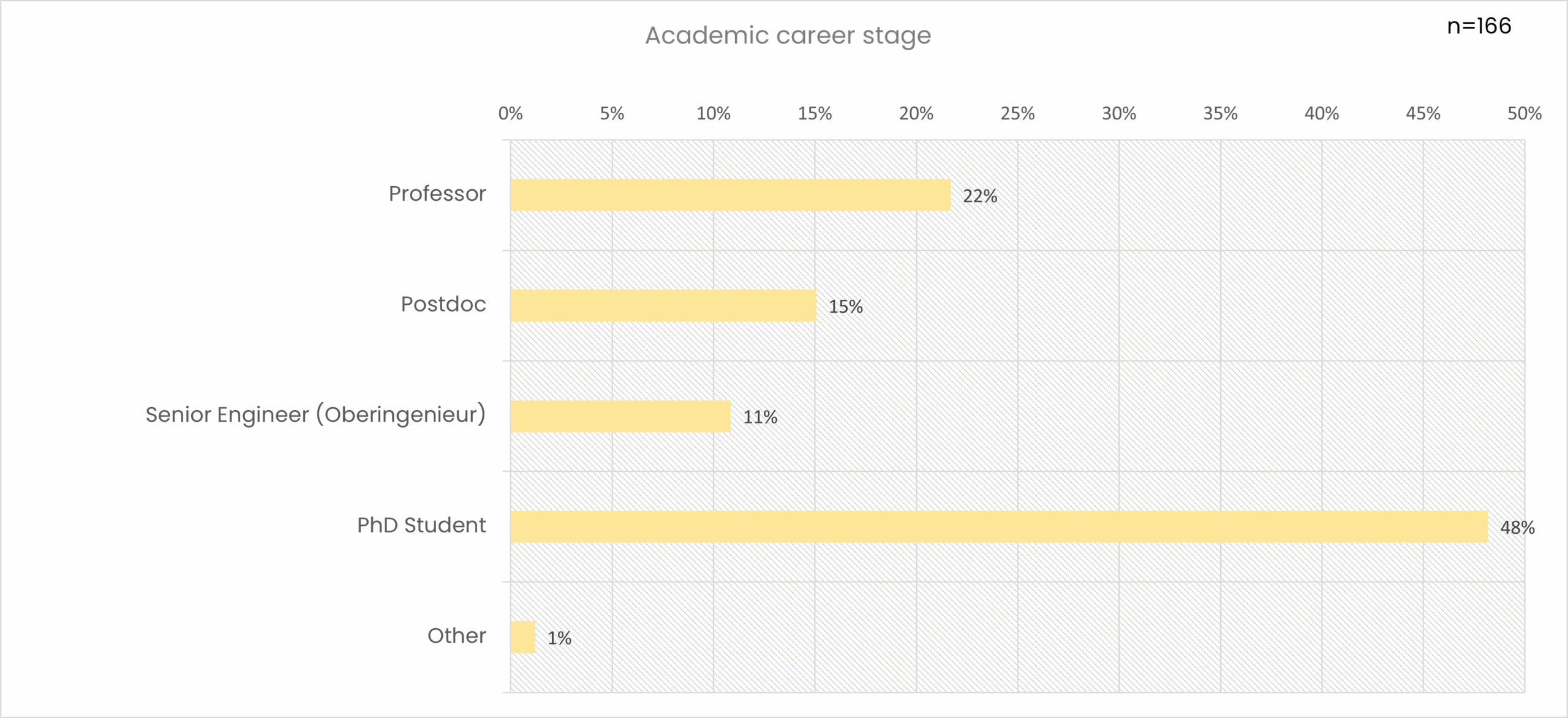This screenshot has width=1568, height=718.
Task: Select the Postdoc category axis label
Action: click(443, 304)
